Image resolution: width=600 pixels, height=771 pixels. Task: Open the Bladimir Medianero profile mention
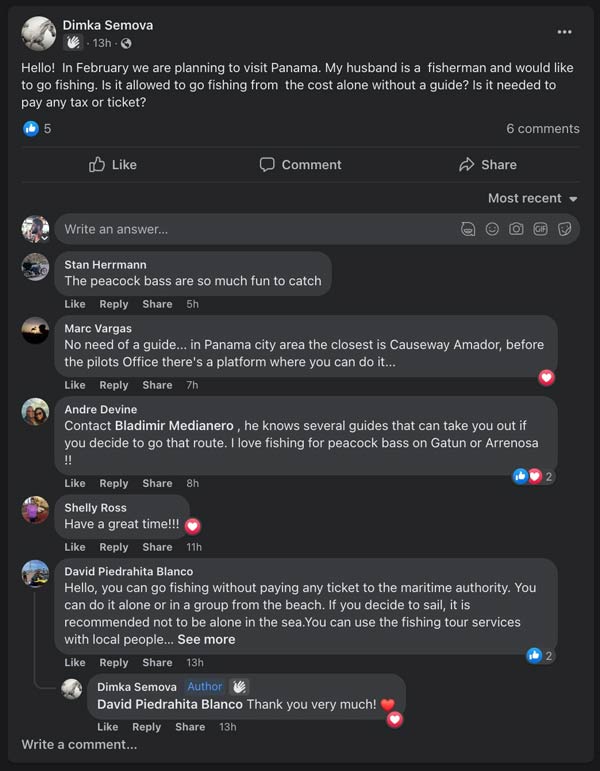pyautogui.click(x=174, y=426)
